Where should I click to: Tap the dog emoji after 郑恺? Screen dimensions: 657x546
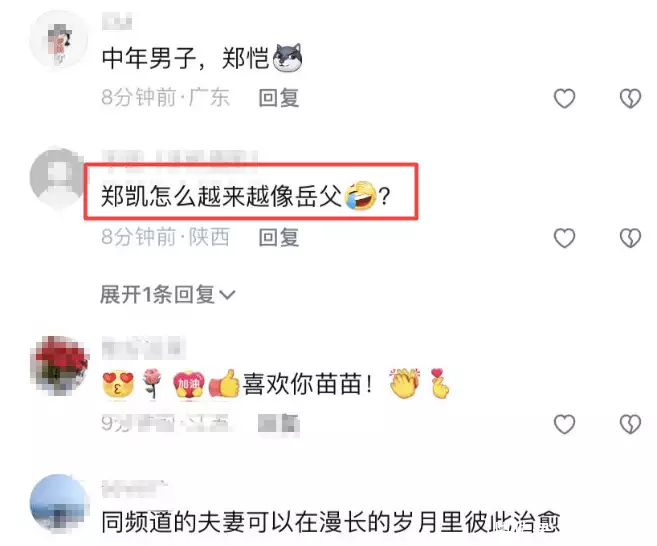(x=287, y=57)
